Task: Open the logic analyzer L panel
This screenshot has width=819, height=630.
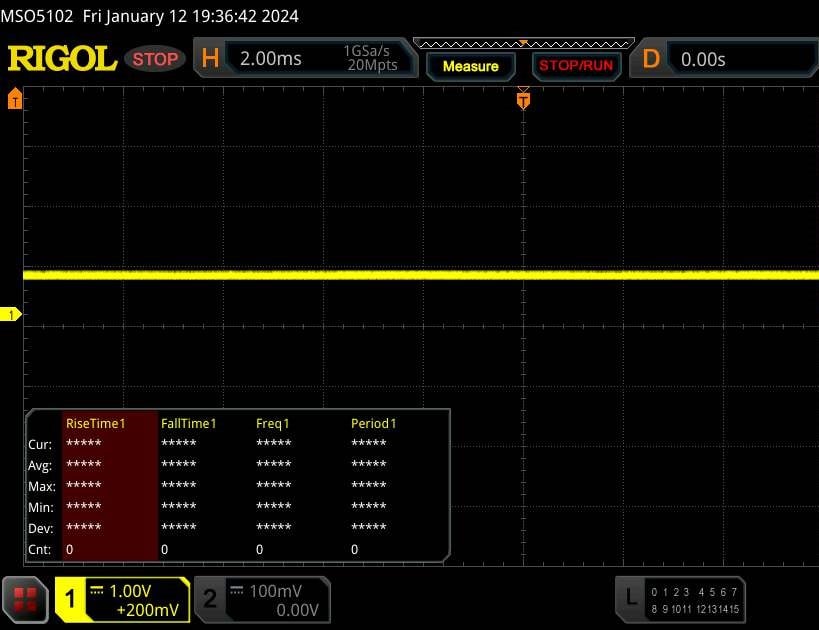Action: pyautogui.click(x=680, y=599)
